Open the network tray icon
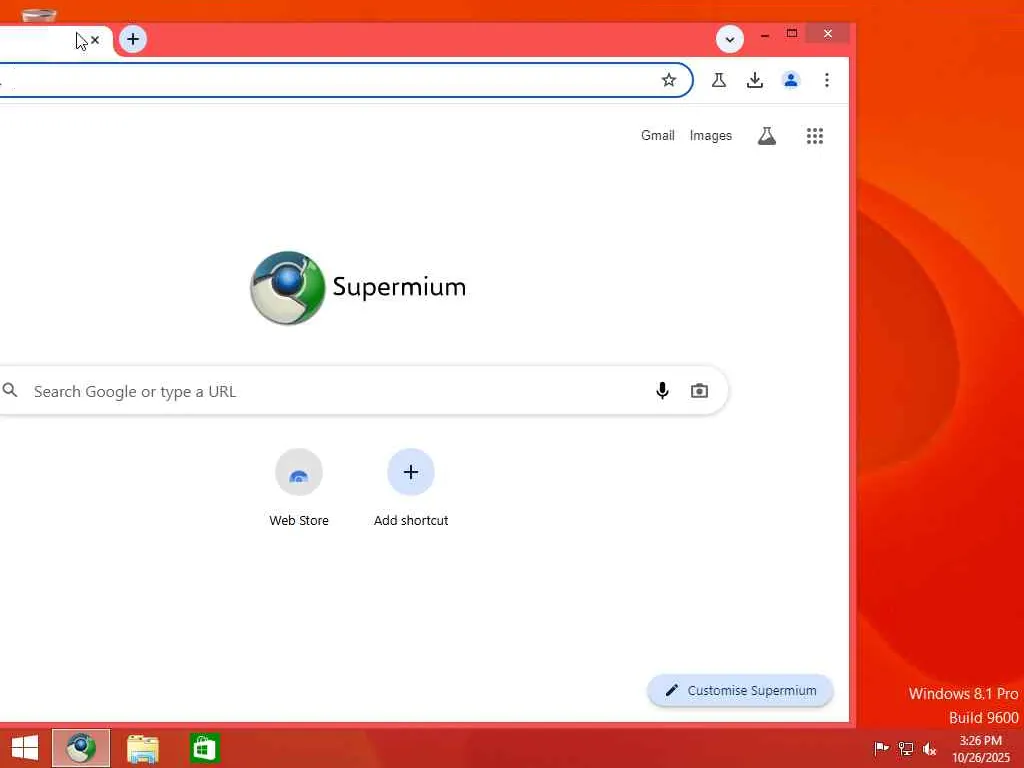 tap(905, 748)
